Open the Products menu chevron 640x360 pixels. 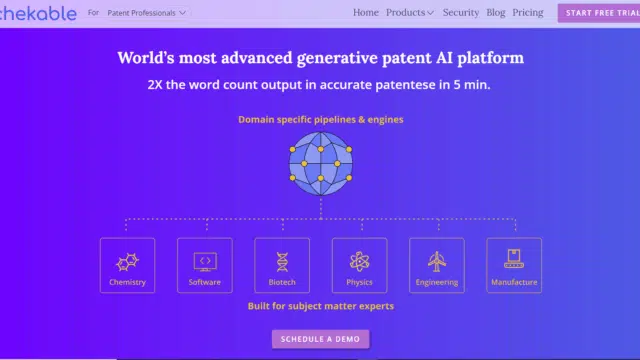[x=430, y=13]
